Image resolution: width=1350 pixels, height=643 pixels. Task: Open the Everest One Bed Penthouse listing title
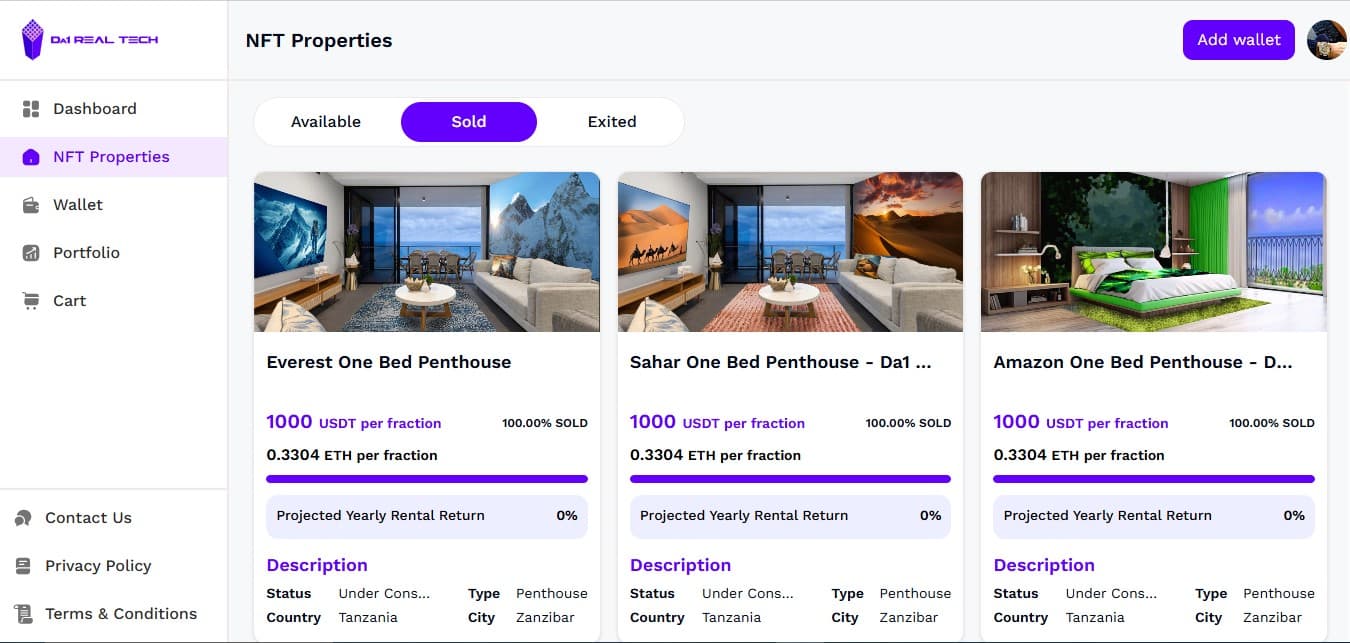(389, 362)
